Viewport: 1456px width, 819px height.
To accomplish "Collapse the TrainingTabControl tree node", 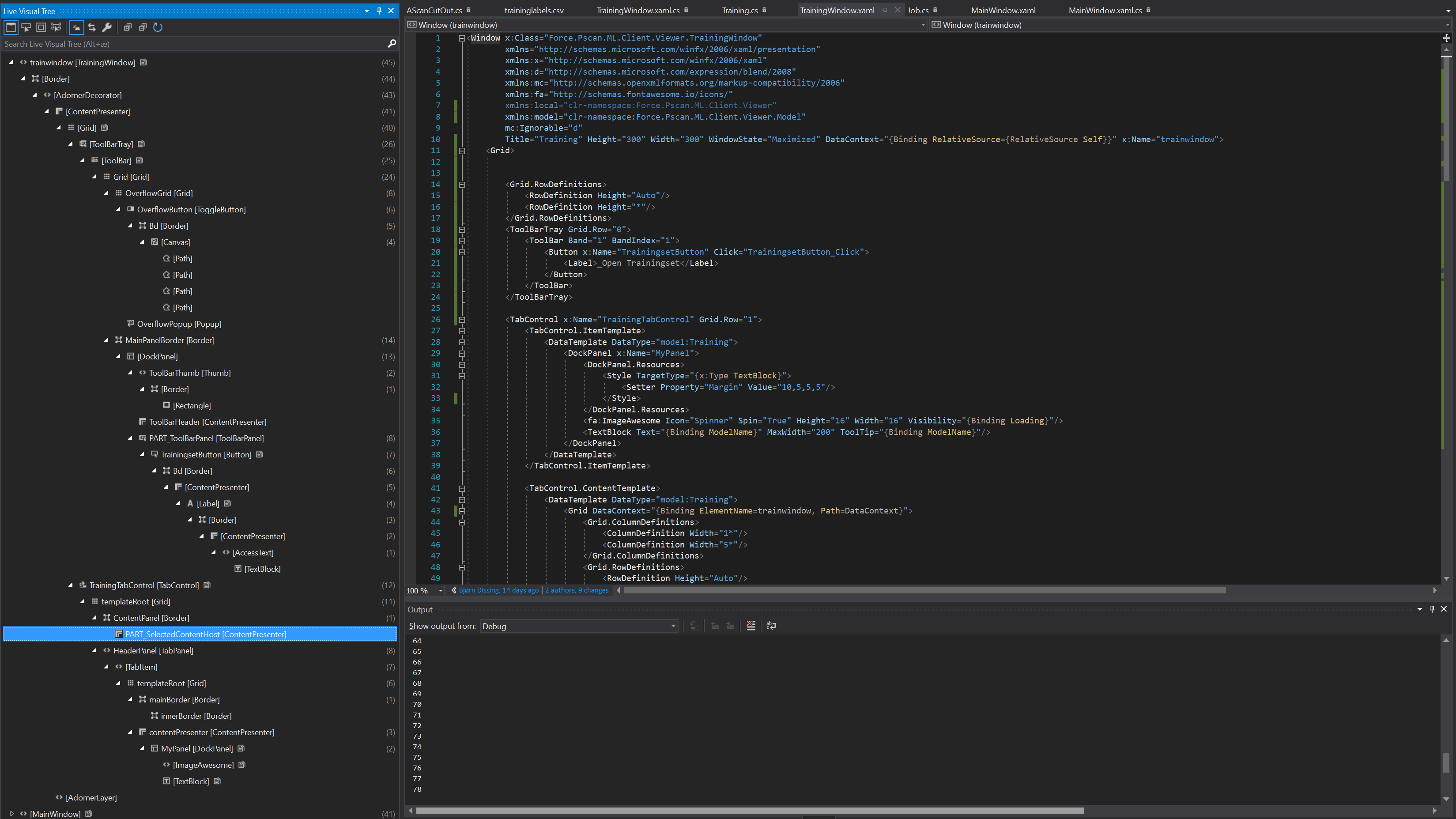I will point(71,585).
